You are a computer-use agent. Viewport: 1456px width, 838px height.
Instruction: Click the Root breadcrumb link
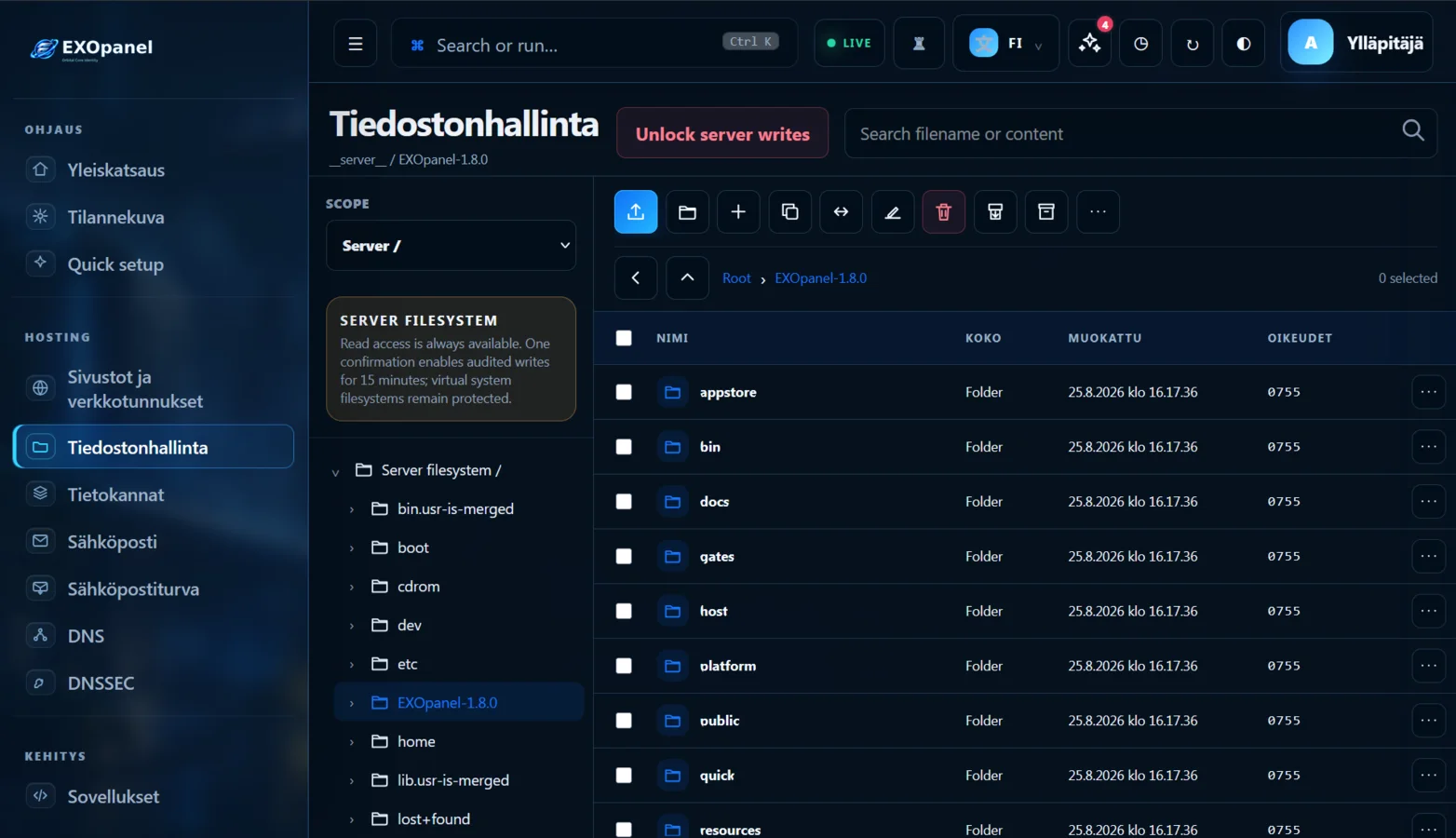[x=736, y=278]
